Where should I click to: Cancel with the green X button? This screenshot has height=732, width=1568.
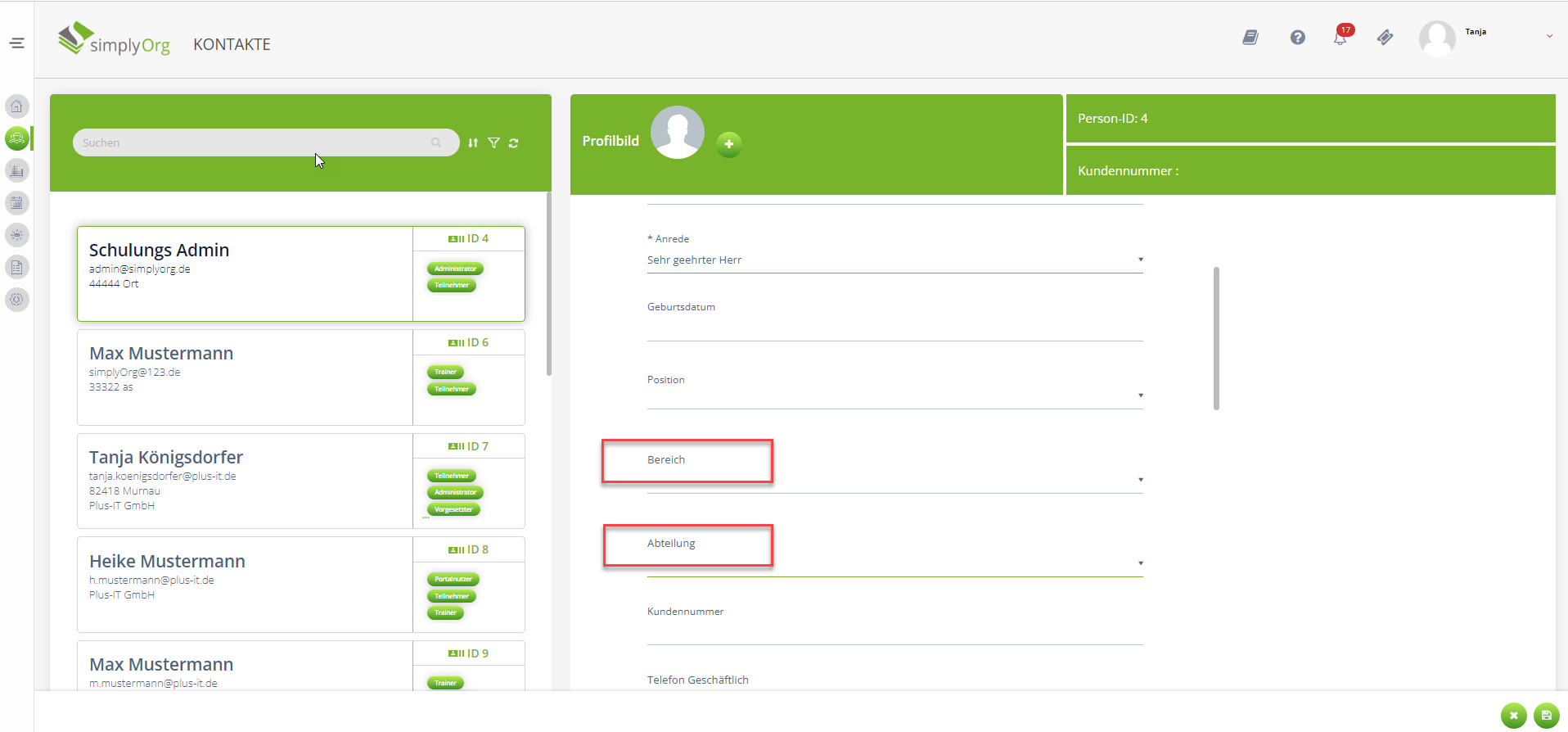click(1513, 716)
